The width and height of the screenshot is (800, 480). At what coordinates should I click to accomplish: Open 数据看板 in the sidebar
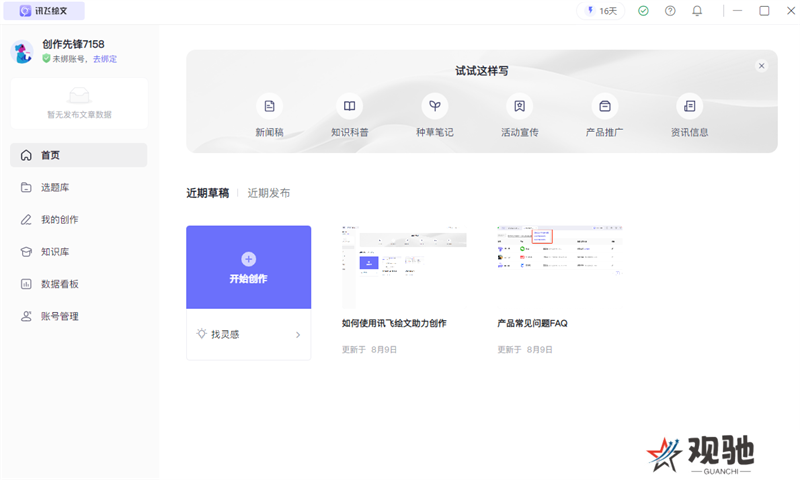(x=79, y=284)
